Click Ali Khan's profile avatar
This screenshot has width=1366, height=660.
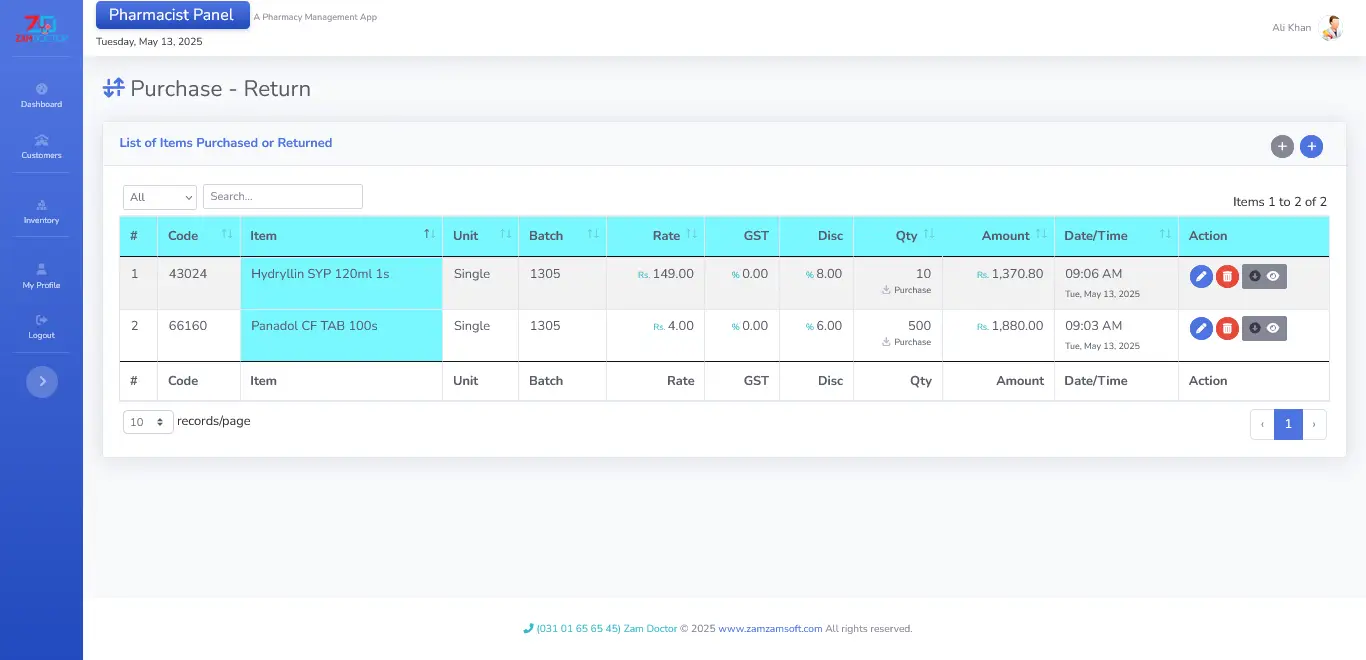pyautogui.click(x=1330, y=28)
